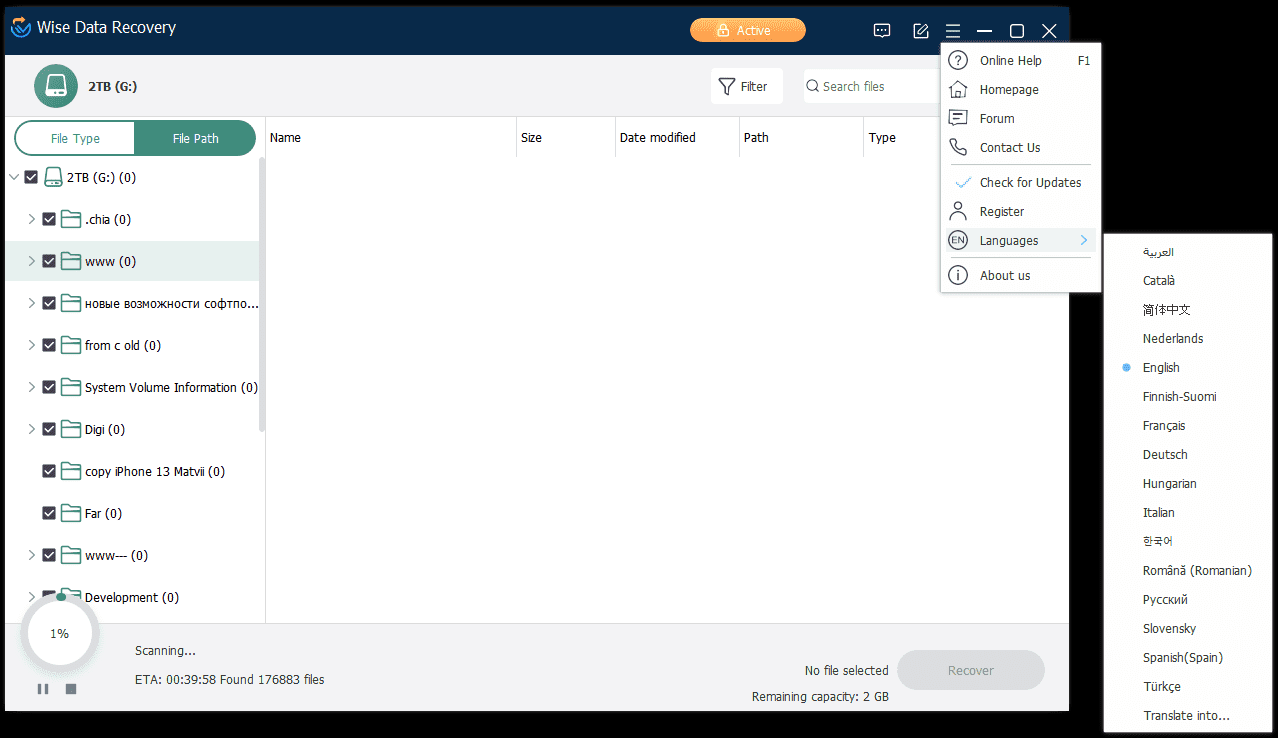Click the 2TB (G:) drive icon
The image size is (1278, 738).
[x=56, y=86]
